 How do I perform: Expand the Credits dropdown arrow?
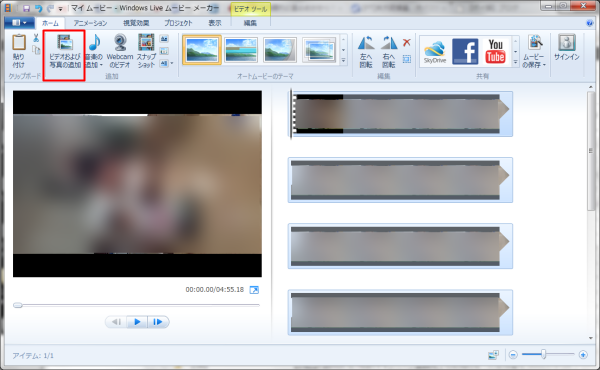[172, 64]
